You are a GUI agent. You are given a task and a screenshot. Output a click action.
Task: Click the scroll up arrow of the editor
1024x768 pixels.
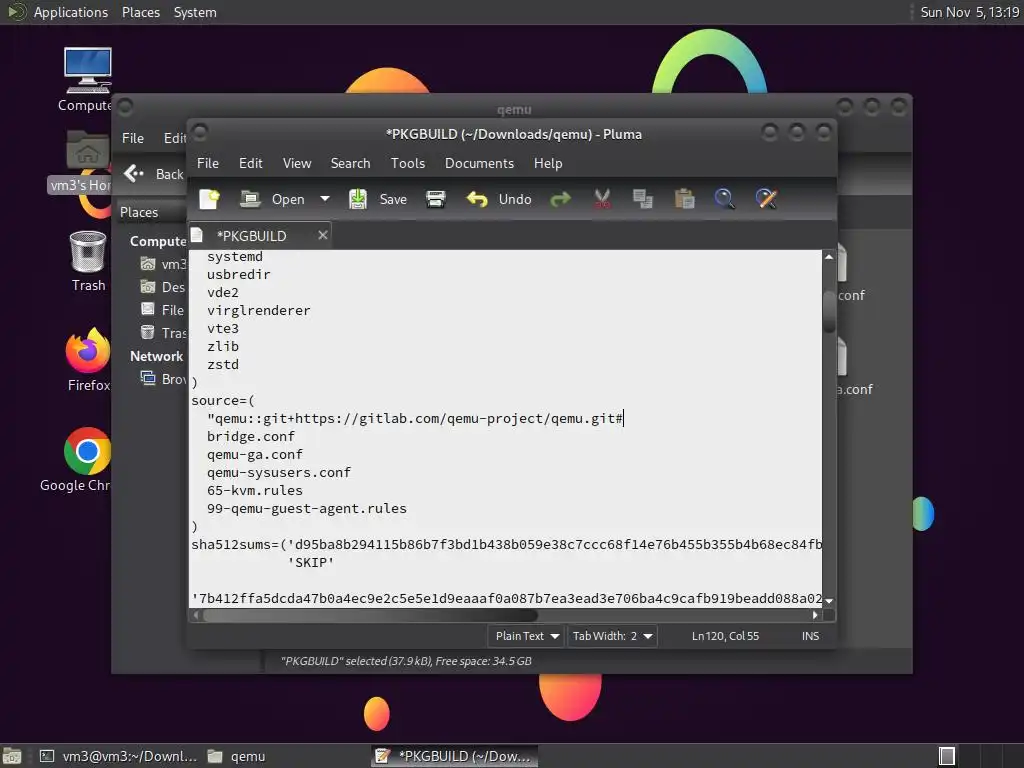[x=829, y=257]
